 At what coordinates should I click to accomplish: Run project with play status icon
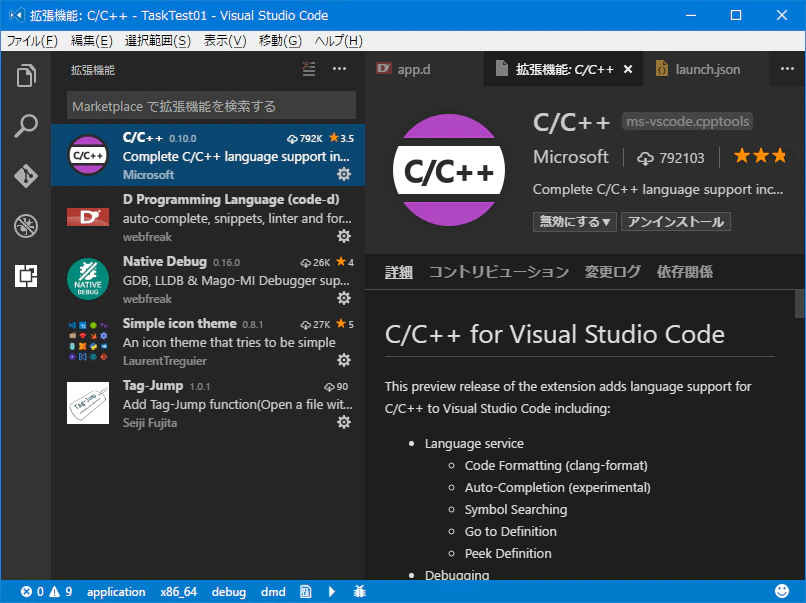pos(332,592)
